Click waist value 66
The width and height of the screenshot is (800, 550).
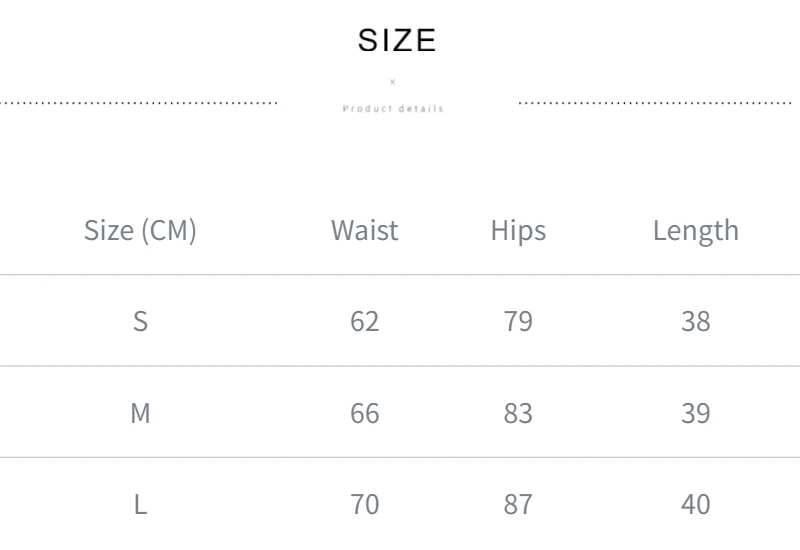(x=364, y=413)
